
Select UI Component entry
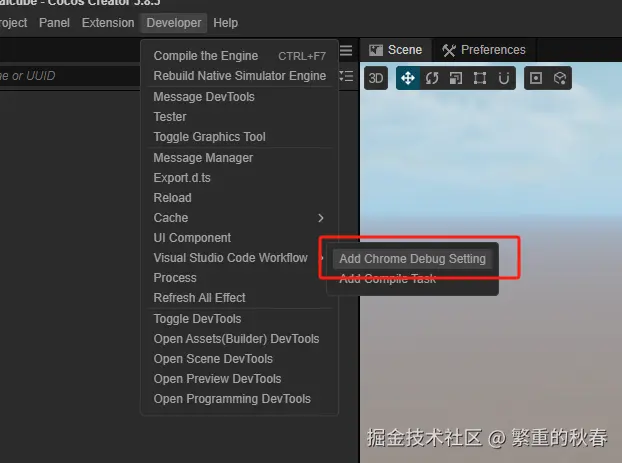pyautogui.click(x=240, y=238)
